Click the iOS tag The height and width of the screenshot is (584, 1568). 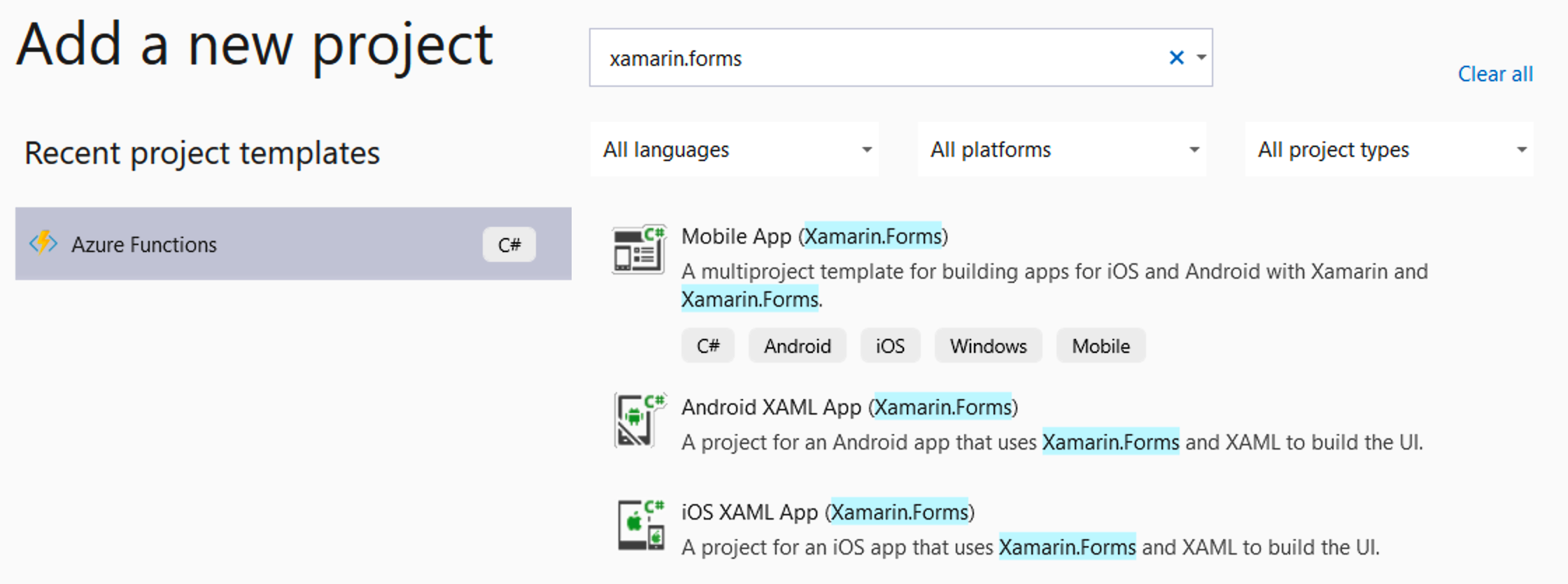(x=890, y=346)
